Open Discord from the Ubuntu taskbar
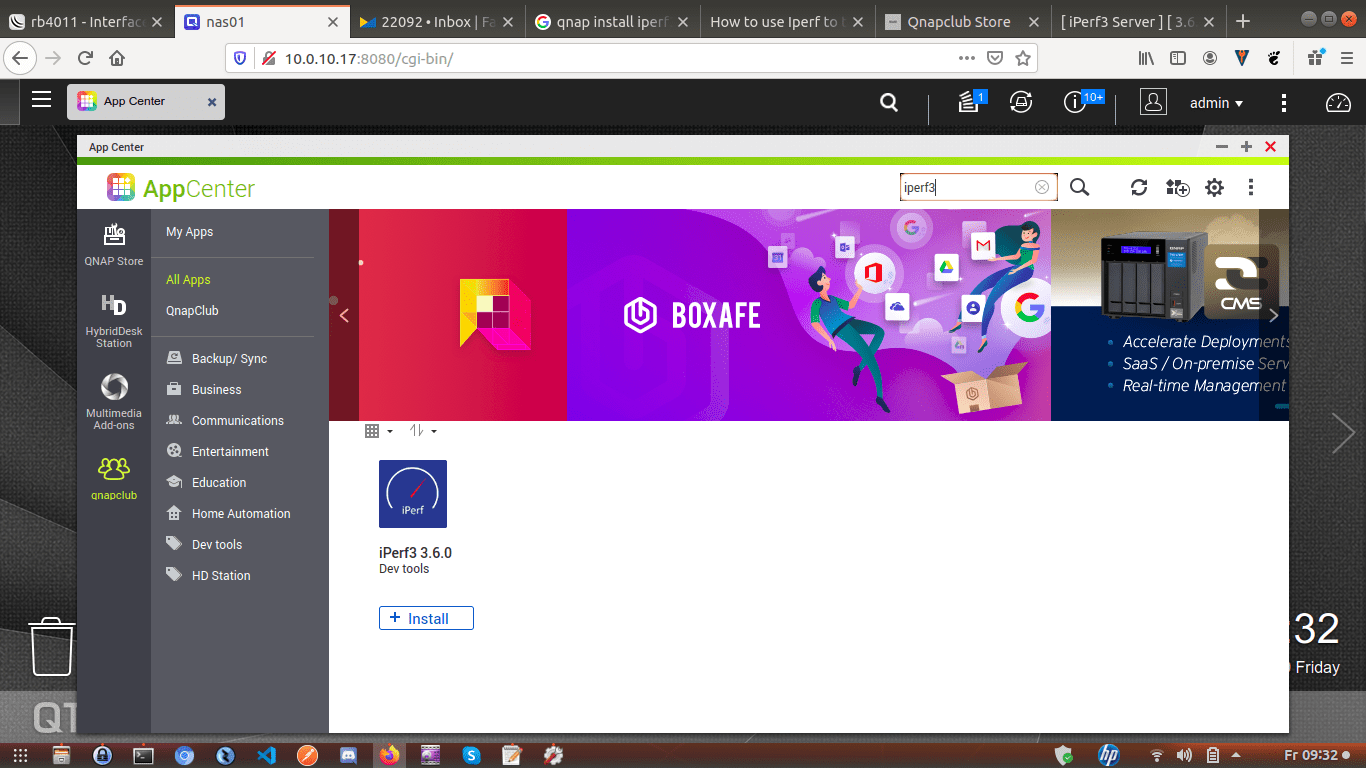 coord(348,755)
